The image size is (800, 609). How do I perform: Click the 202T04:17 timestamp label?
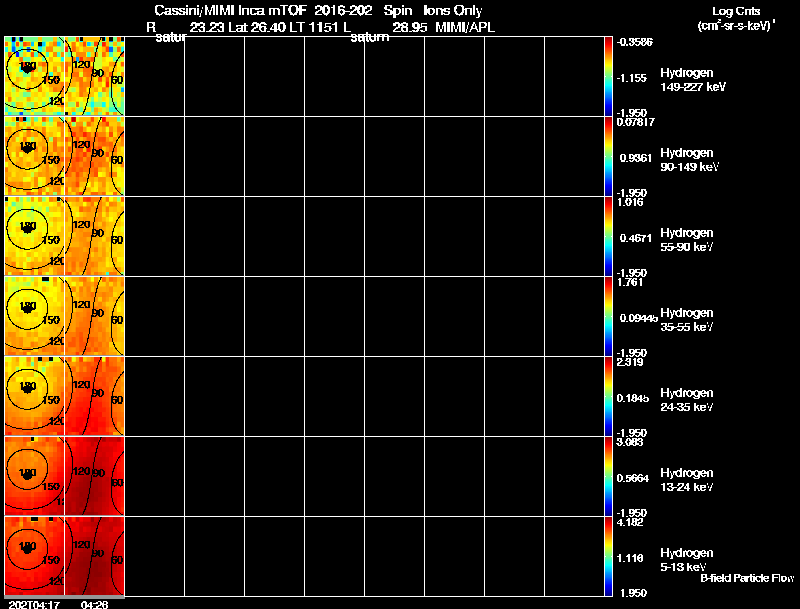click(x=34, y=604)
